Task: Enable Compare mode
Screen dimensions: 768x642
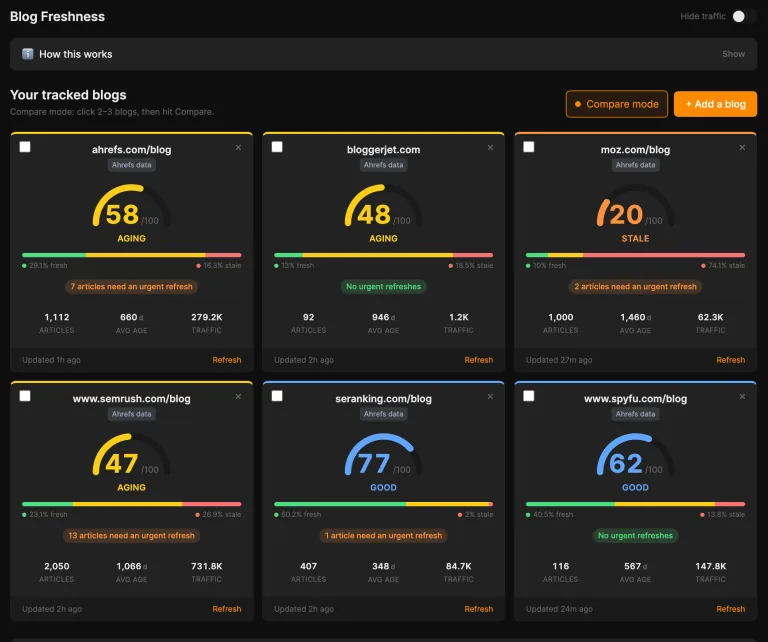Action: [x=617, y=104]
